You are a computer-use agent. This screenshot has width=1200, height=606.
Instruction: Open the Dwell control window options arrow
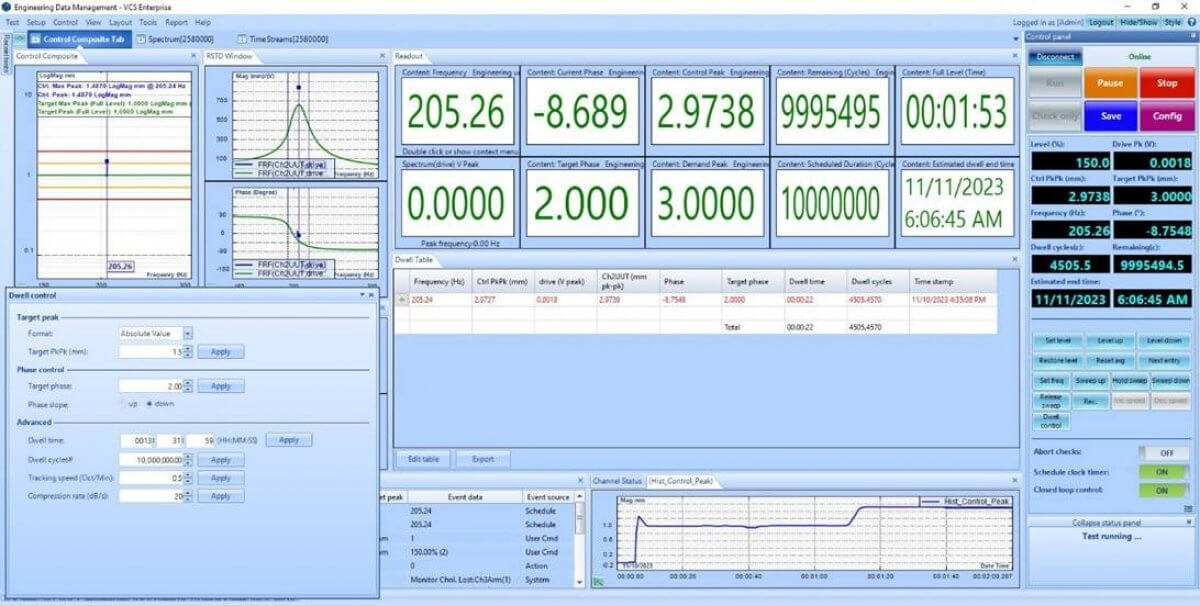pyautogui.click(x=362, y=295)
